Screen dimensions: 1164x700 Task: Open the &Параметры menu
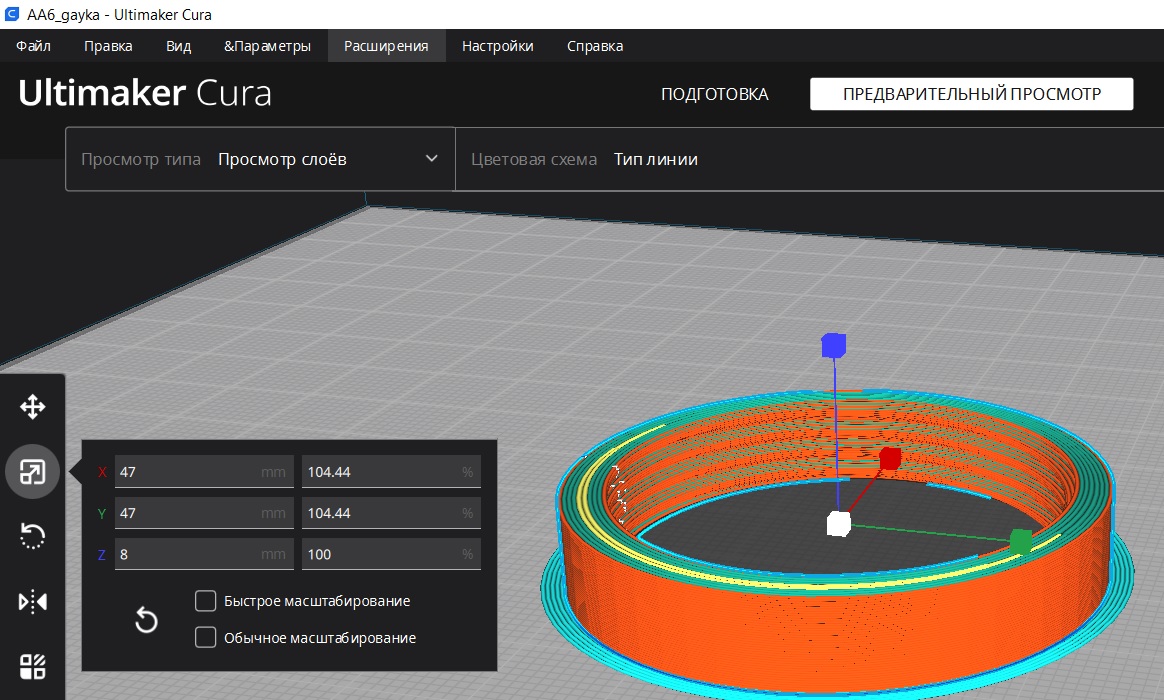point(267,46)
